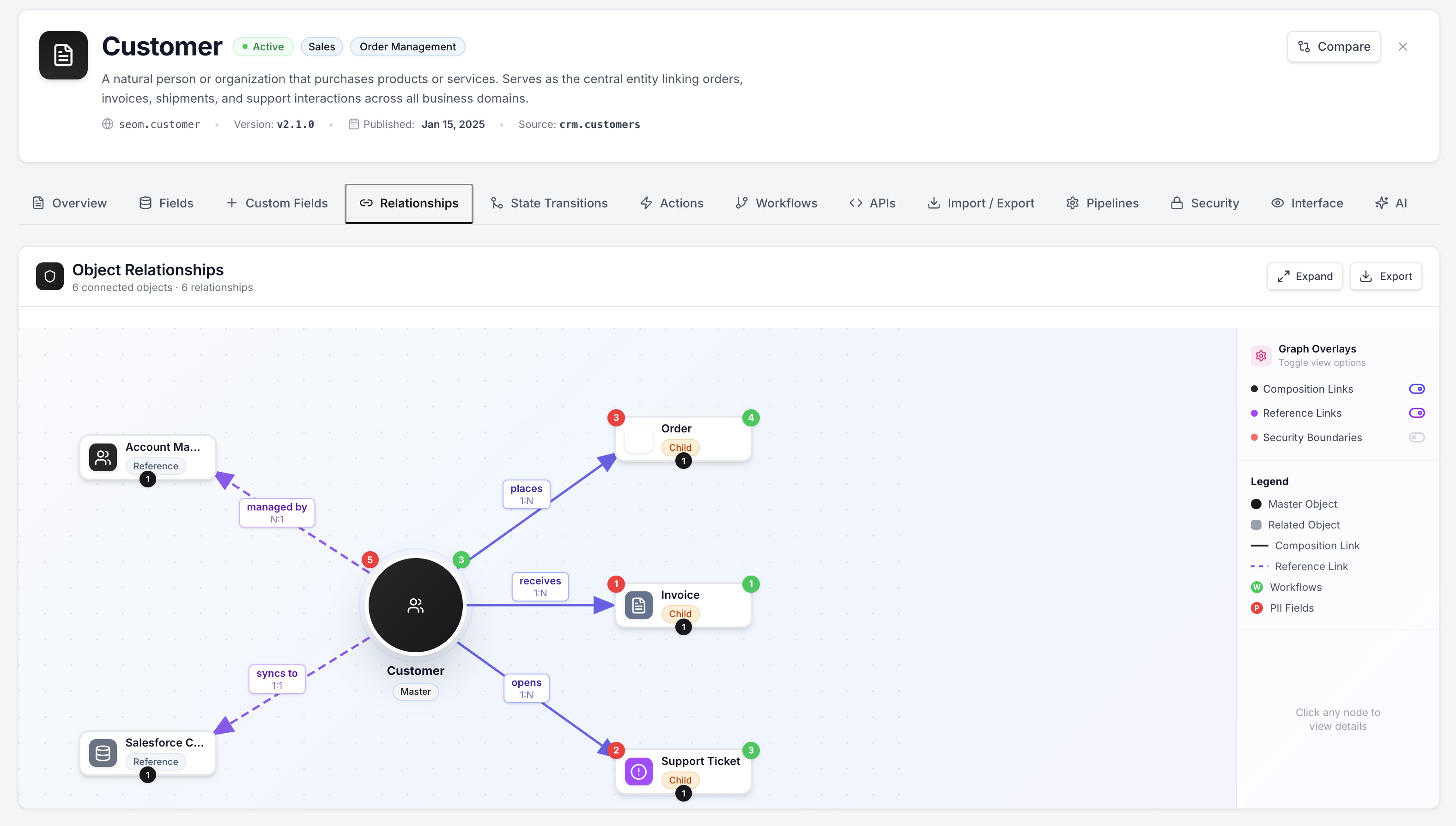
Task: Open the Security tab
Action: click(x=1205, y=203)
